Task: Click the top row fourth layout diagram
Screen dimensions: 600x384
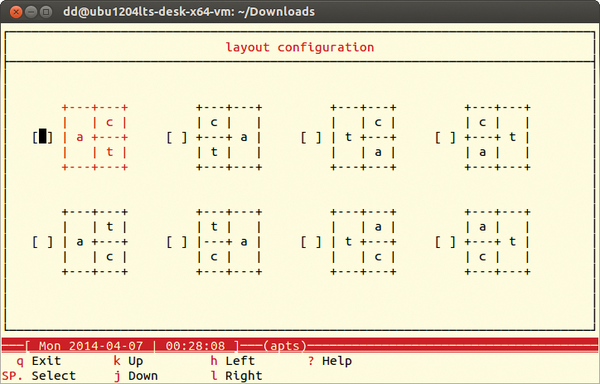Action: (497, 137)
